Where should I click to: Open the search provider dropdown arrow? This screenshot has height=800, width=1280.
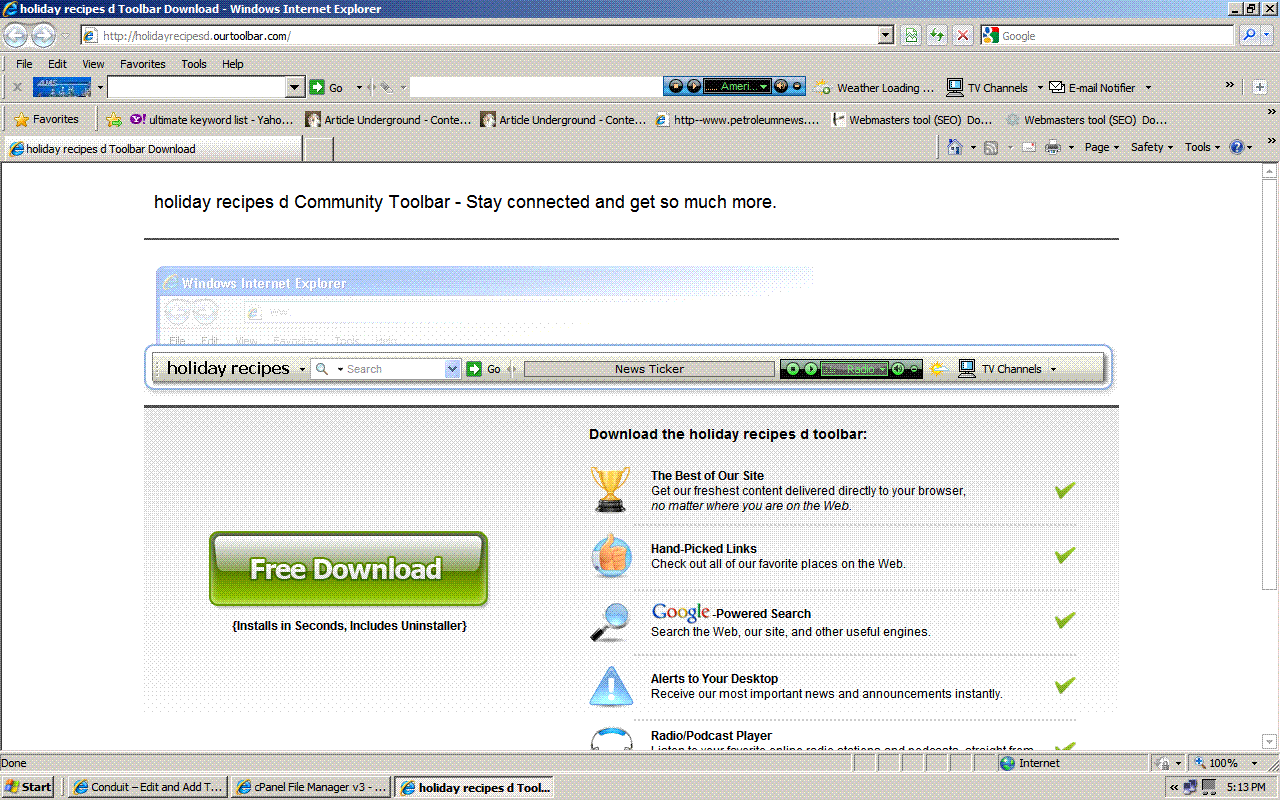point(1268,35)
